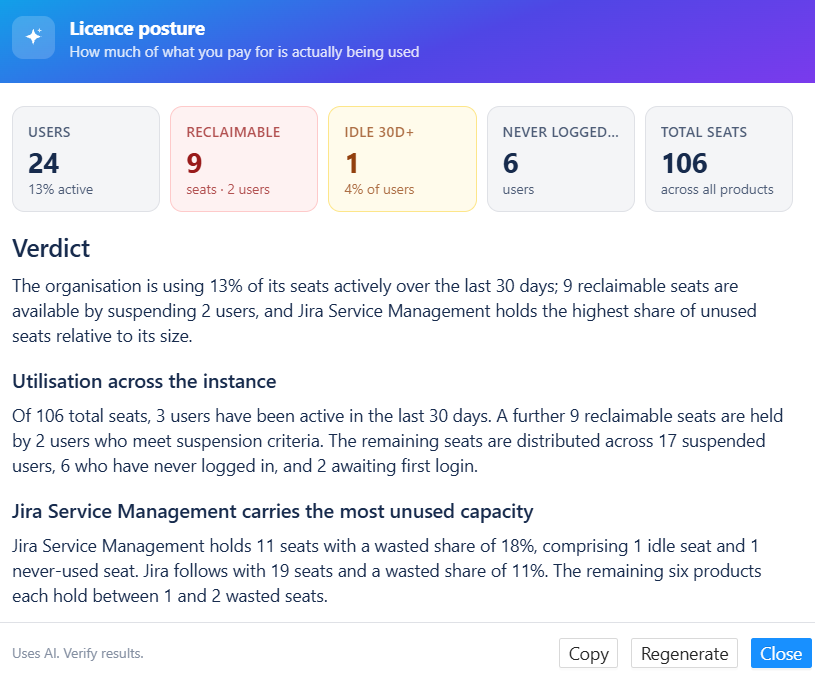Viewport: 815px width, 679px height.
Task: Click the Licence posture title
Action: (x=137, y=29)
